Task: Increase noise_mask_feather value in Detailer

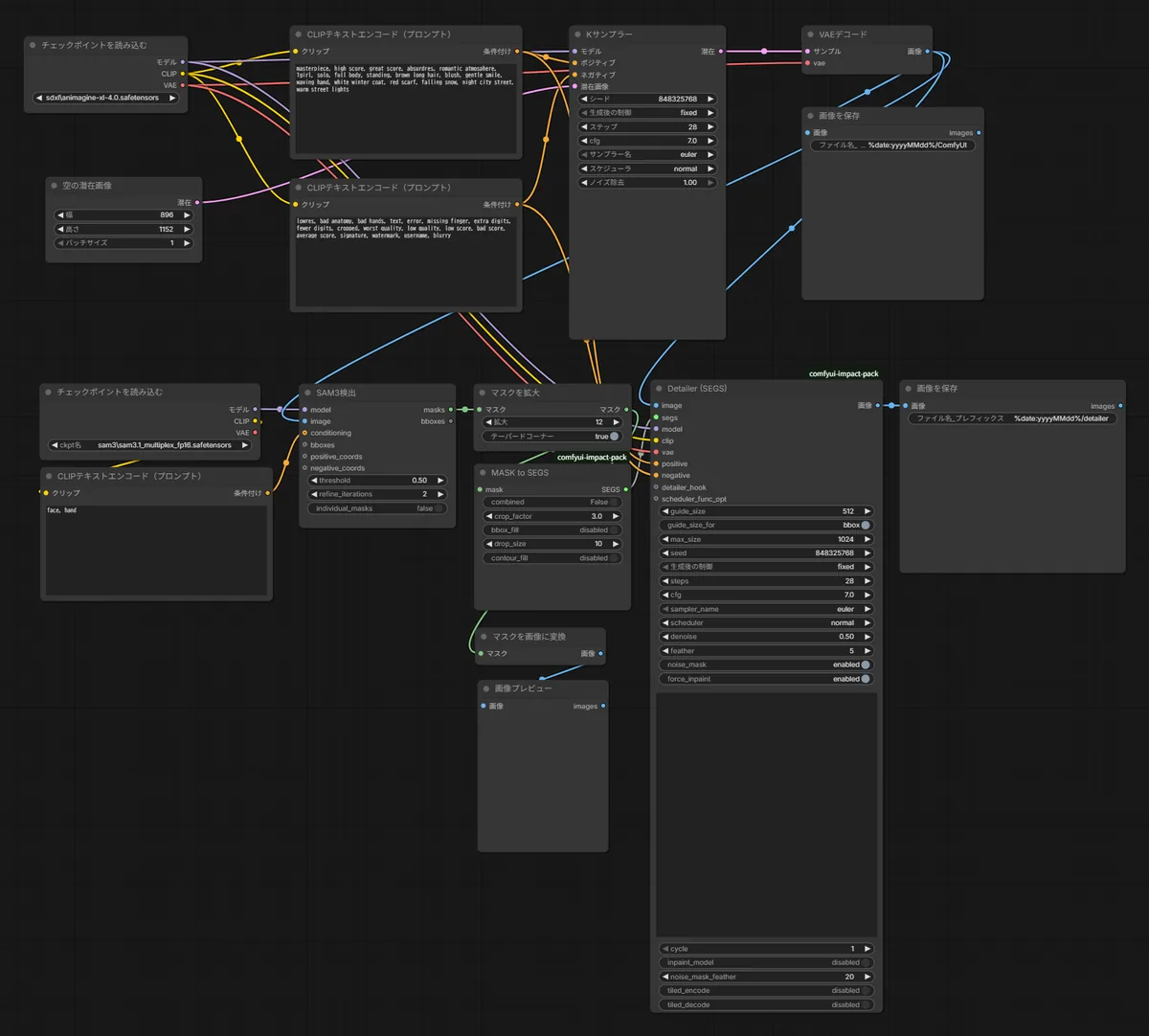Action: (867, 977)
